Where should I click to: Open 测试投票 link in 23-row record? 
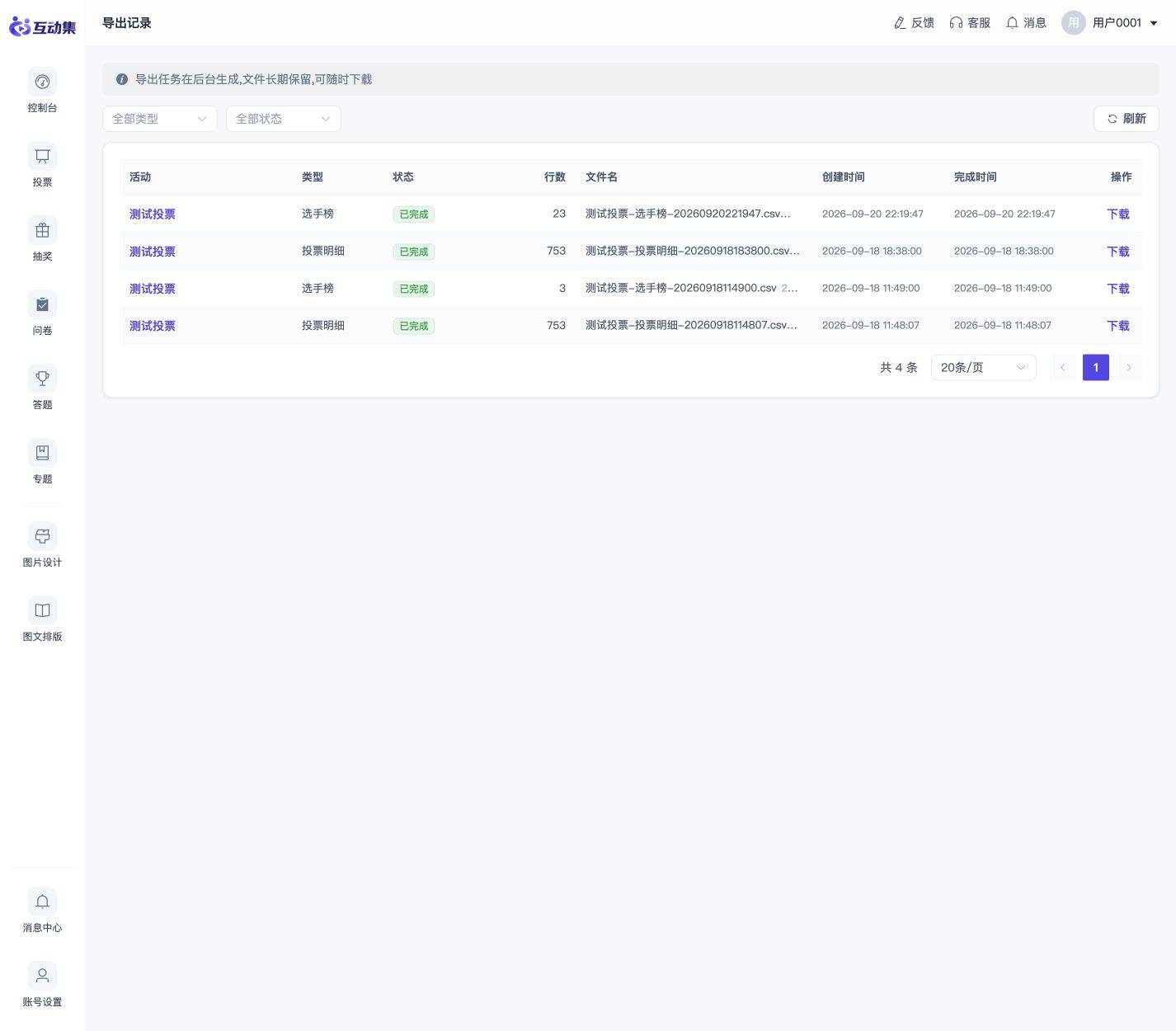153,214
